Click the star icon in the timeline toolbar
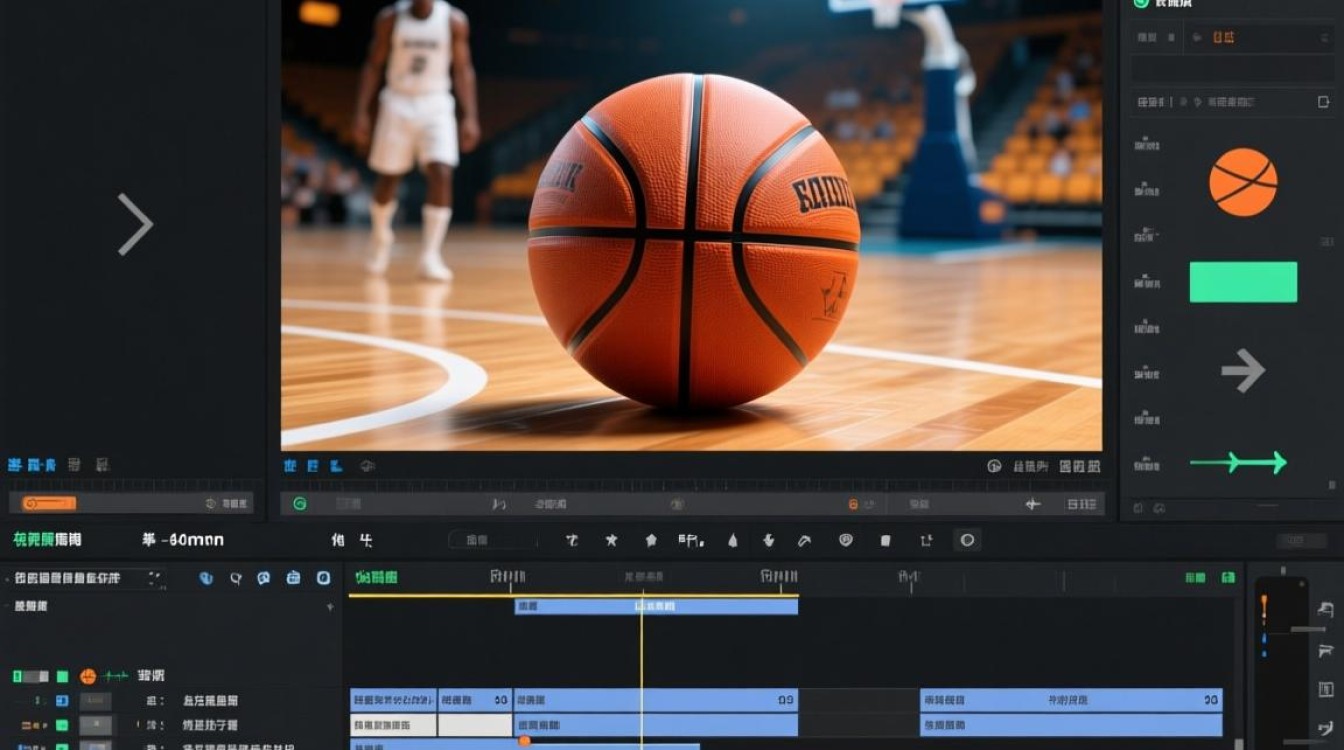 (611, 540)
